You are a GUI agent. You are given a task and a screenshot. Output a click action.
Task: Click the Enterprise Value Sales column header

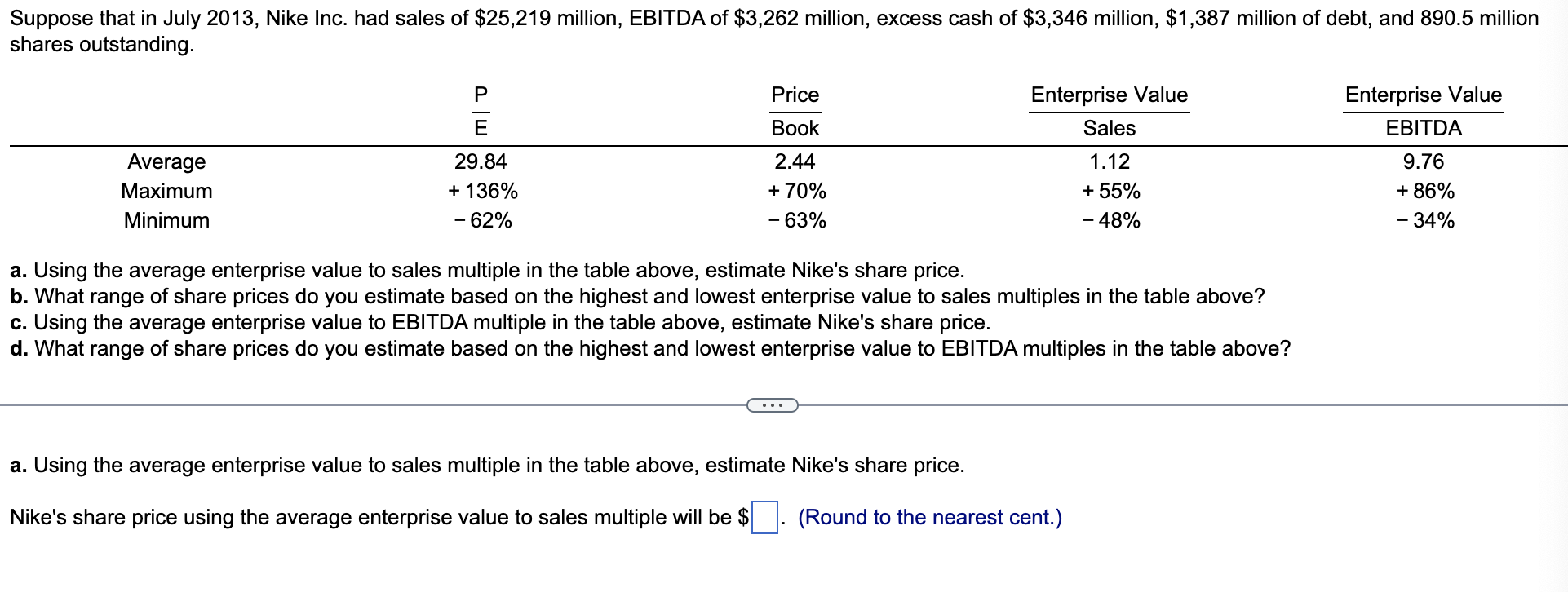point(1110,111)
